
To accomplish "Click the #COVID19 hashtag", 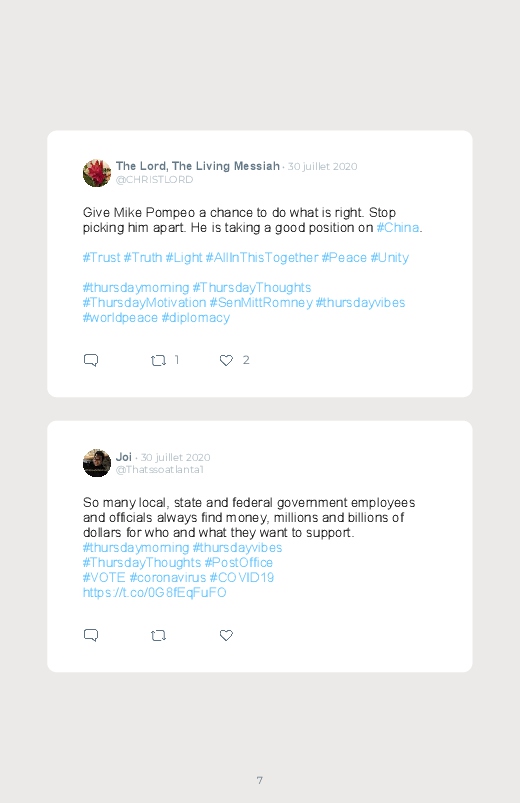I will click(242, 578).
